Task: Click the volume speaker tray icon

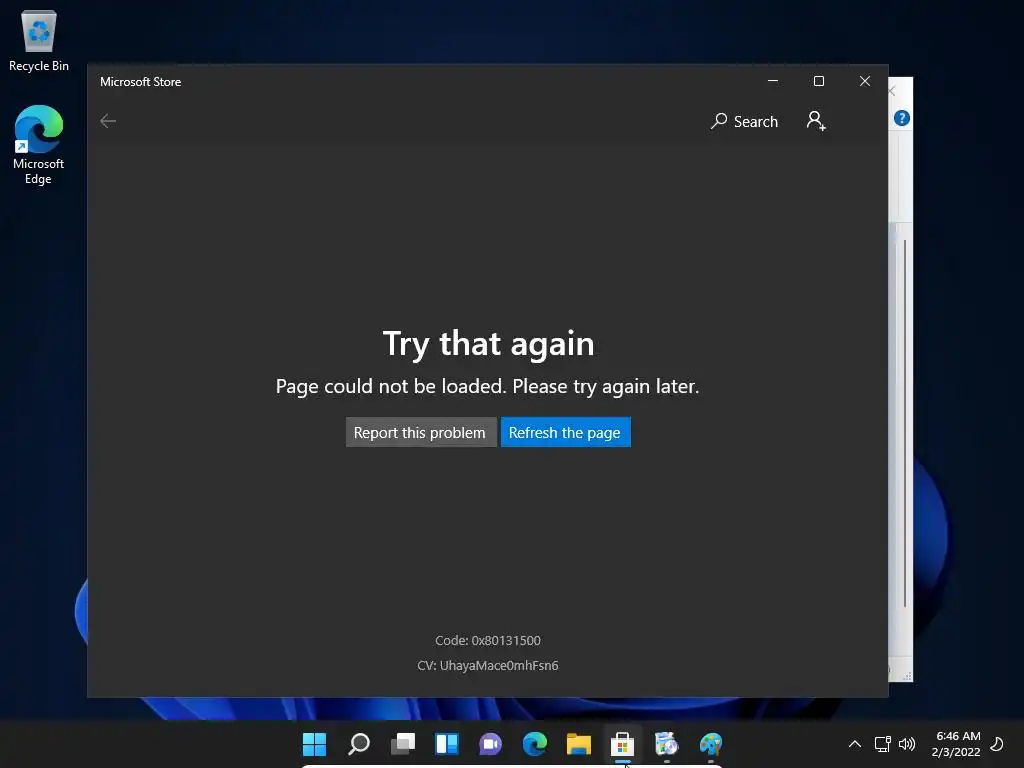Action: coord(906,744)
